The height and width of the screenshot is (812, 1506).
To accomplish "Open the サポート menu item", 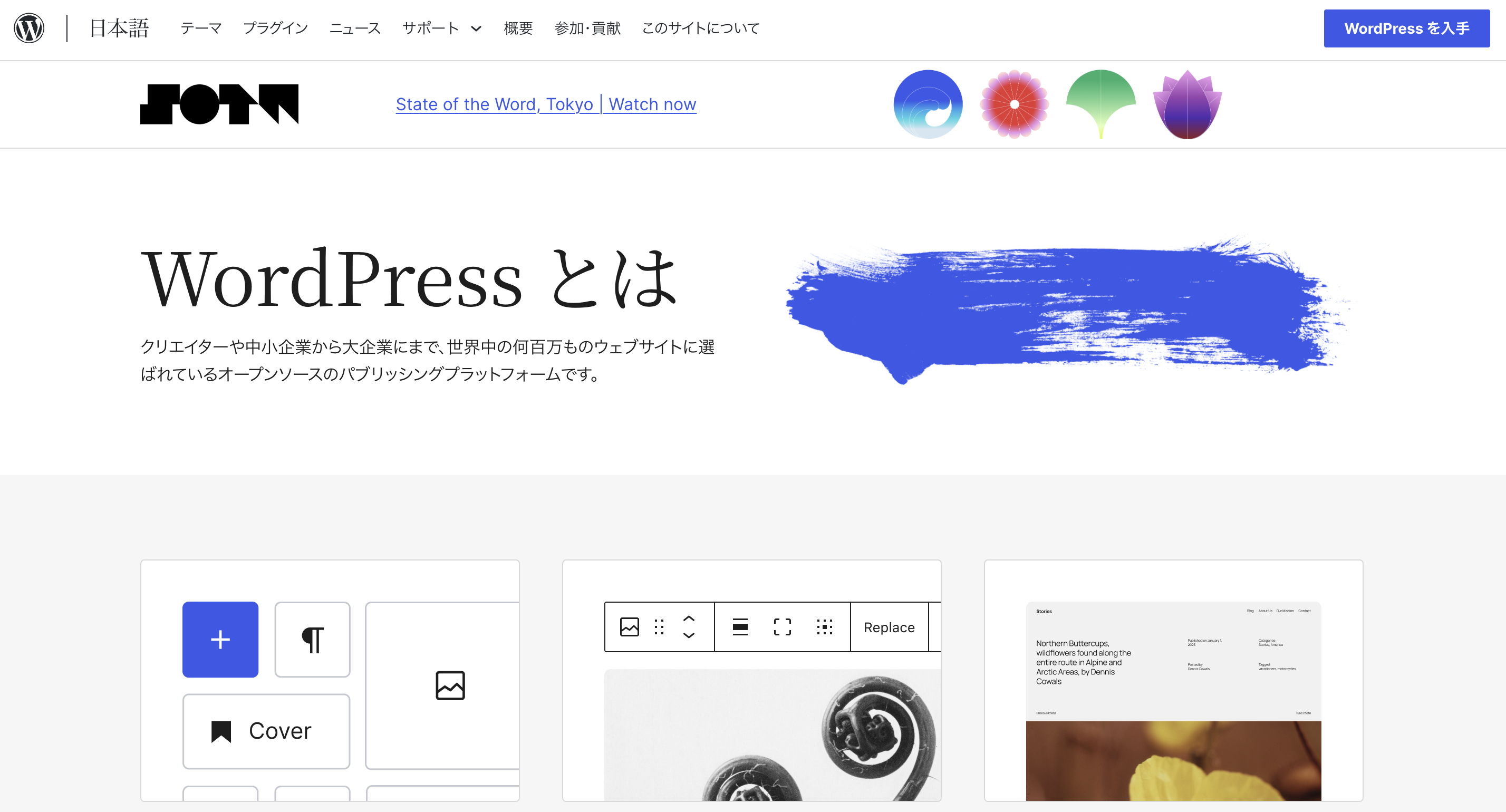I will (x=431, y=28).
